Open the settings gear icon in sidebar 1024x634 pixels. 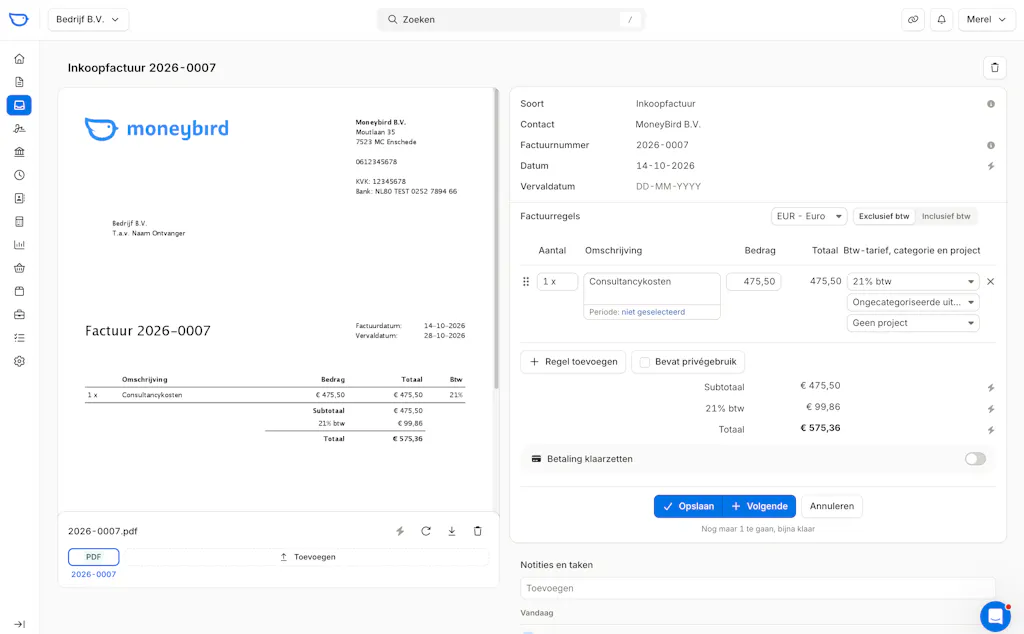click(x=19, y=361)
